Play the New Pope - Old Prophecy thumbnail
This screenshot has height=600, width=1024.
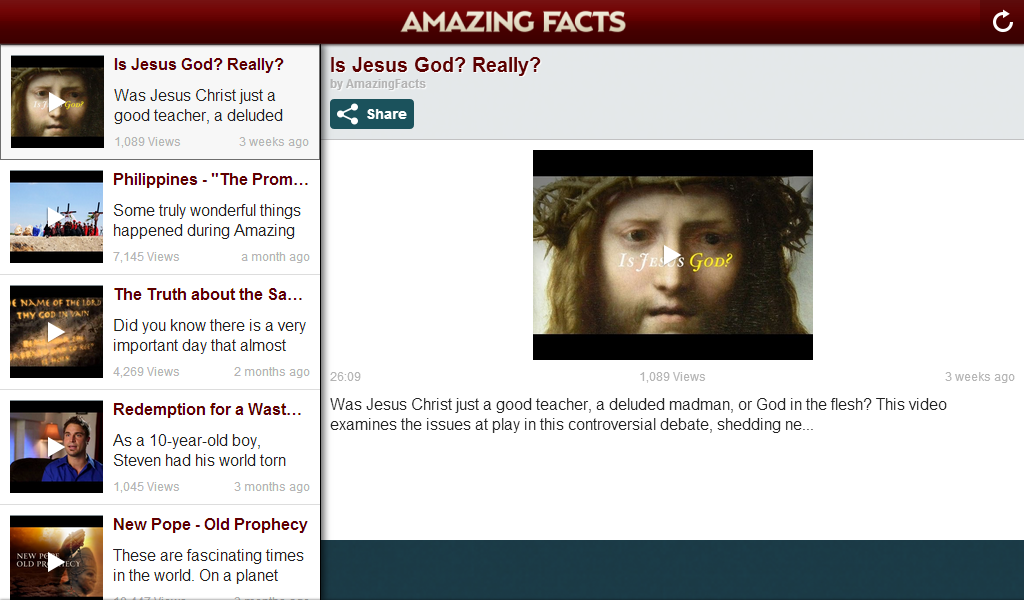point(56,561)
